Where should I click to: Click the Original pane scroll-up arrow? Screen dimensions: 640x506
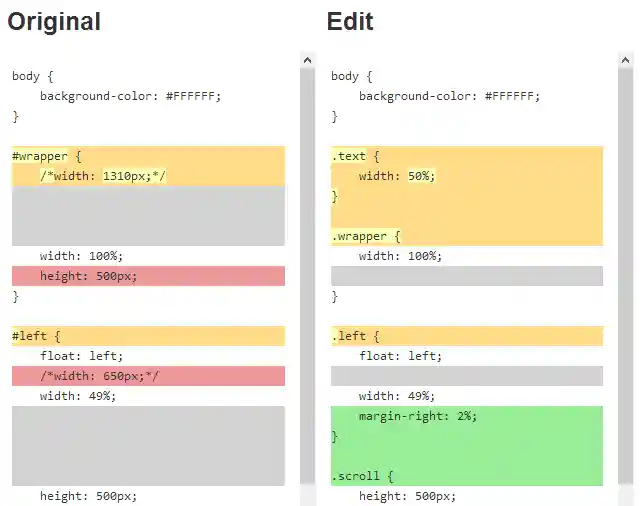(307, 60)
